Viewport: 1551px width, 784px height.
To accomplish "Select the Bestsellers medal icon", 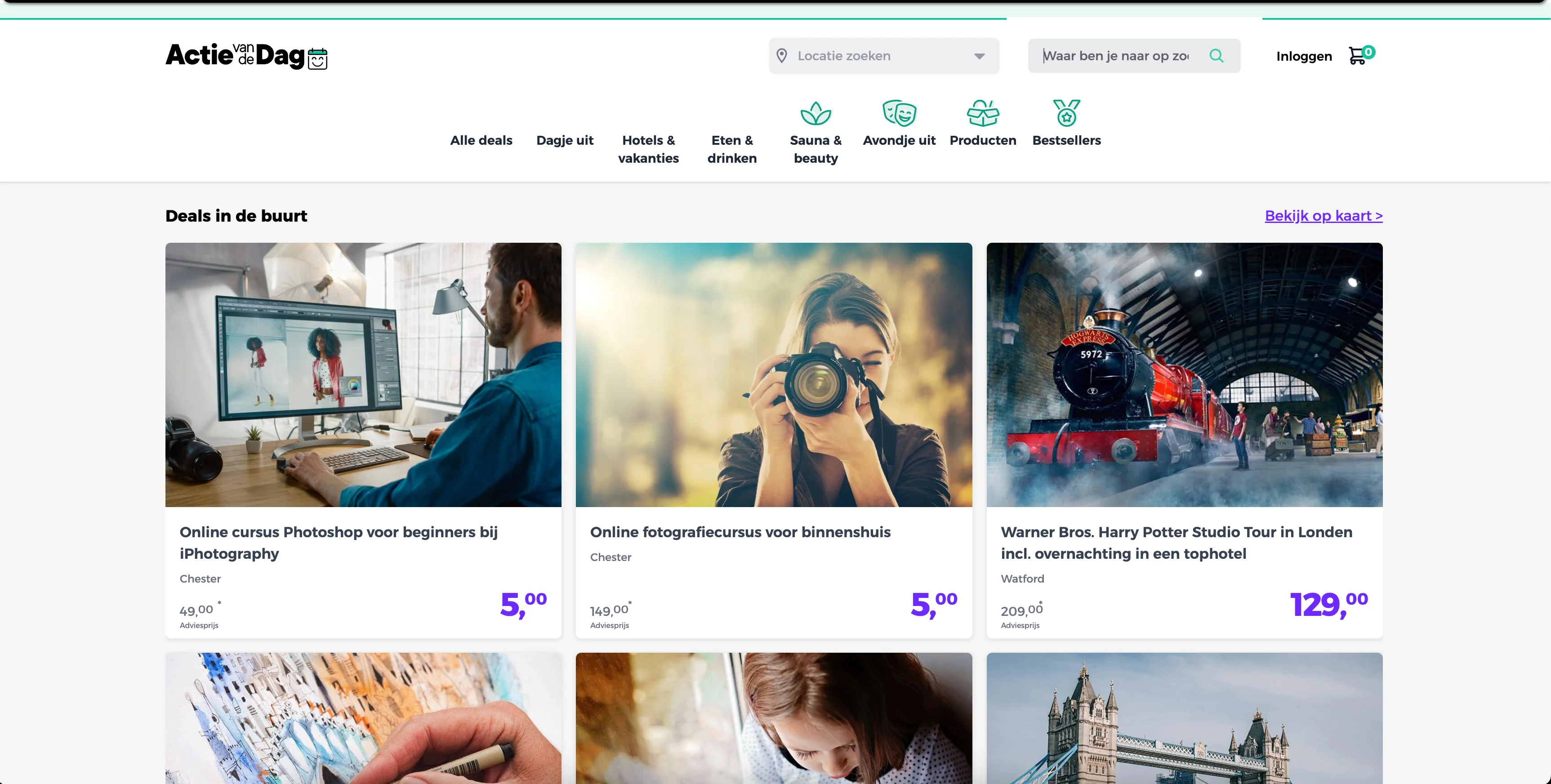I will point(1066,113).
